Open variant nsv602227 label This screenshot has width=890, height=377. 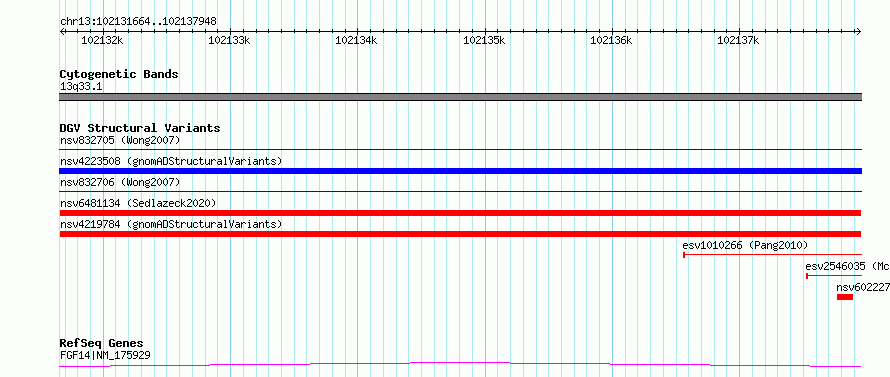point(863,287)
